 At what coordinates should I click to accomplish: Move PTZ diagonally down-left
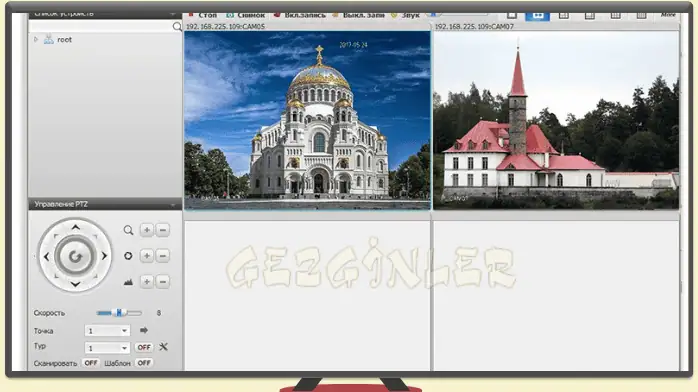pos(56,276)
